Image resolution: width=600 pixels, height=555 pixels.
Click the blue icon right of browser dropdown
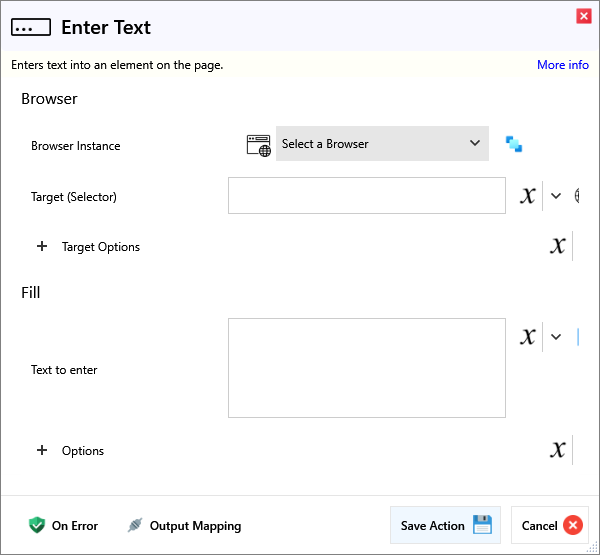click(x=514, y=144)
